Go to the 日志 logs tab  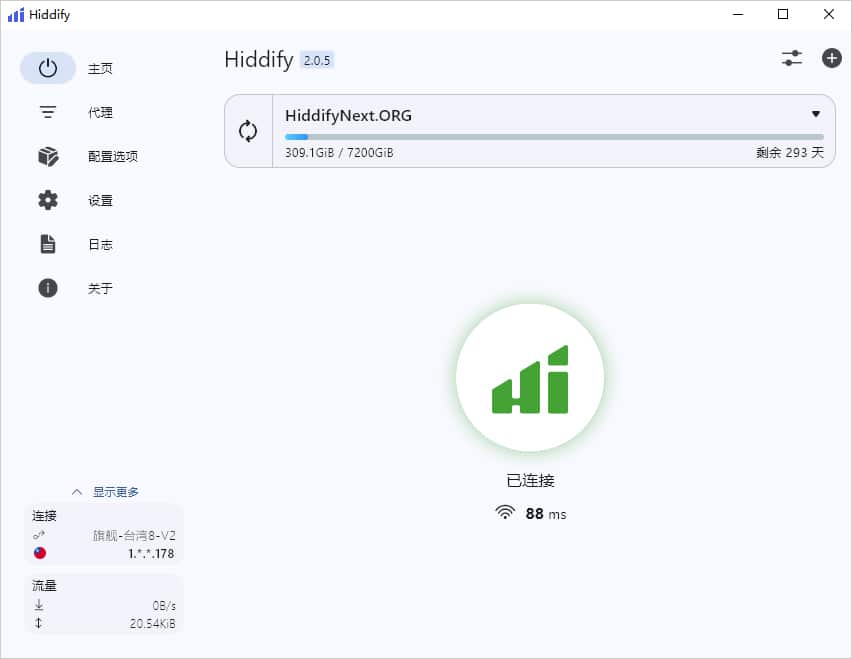coord(100,244)
